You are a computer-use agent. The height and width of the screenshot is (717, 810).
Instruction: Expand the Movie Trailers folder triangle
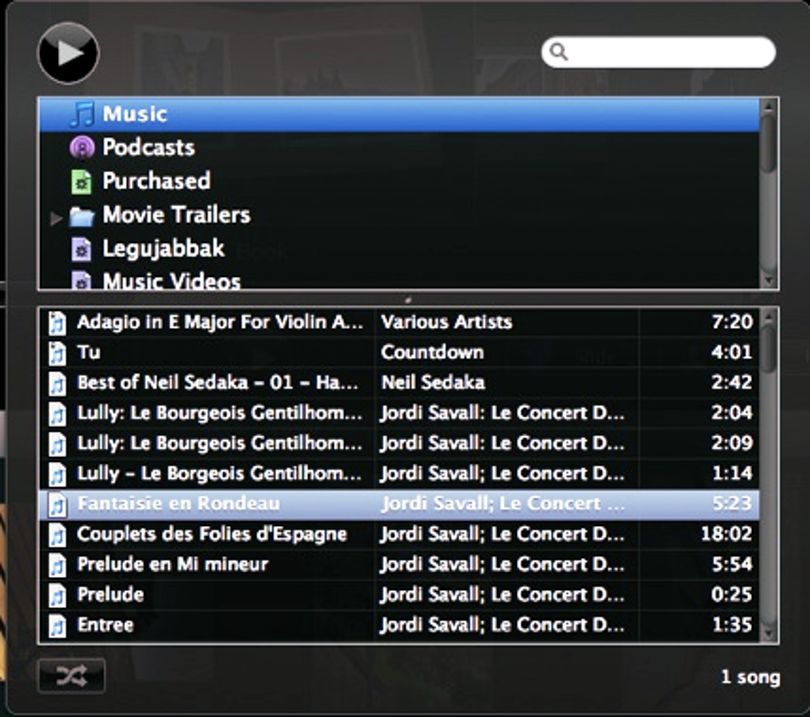pos(56,219)
